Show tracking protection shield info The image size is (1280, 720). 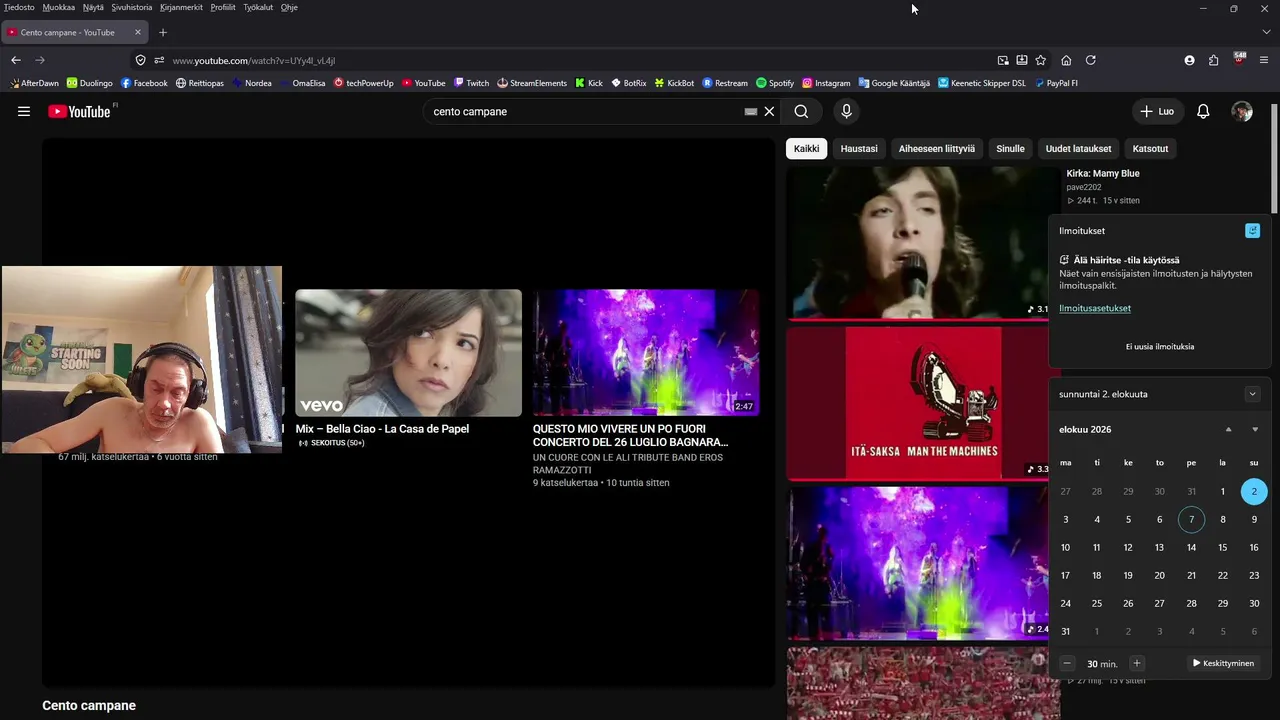(x=141, y=60)
